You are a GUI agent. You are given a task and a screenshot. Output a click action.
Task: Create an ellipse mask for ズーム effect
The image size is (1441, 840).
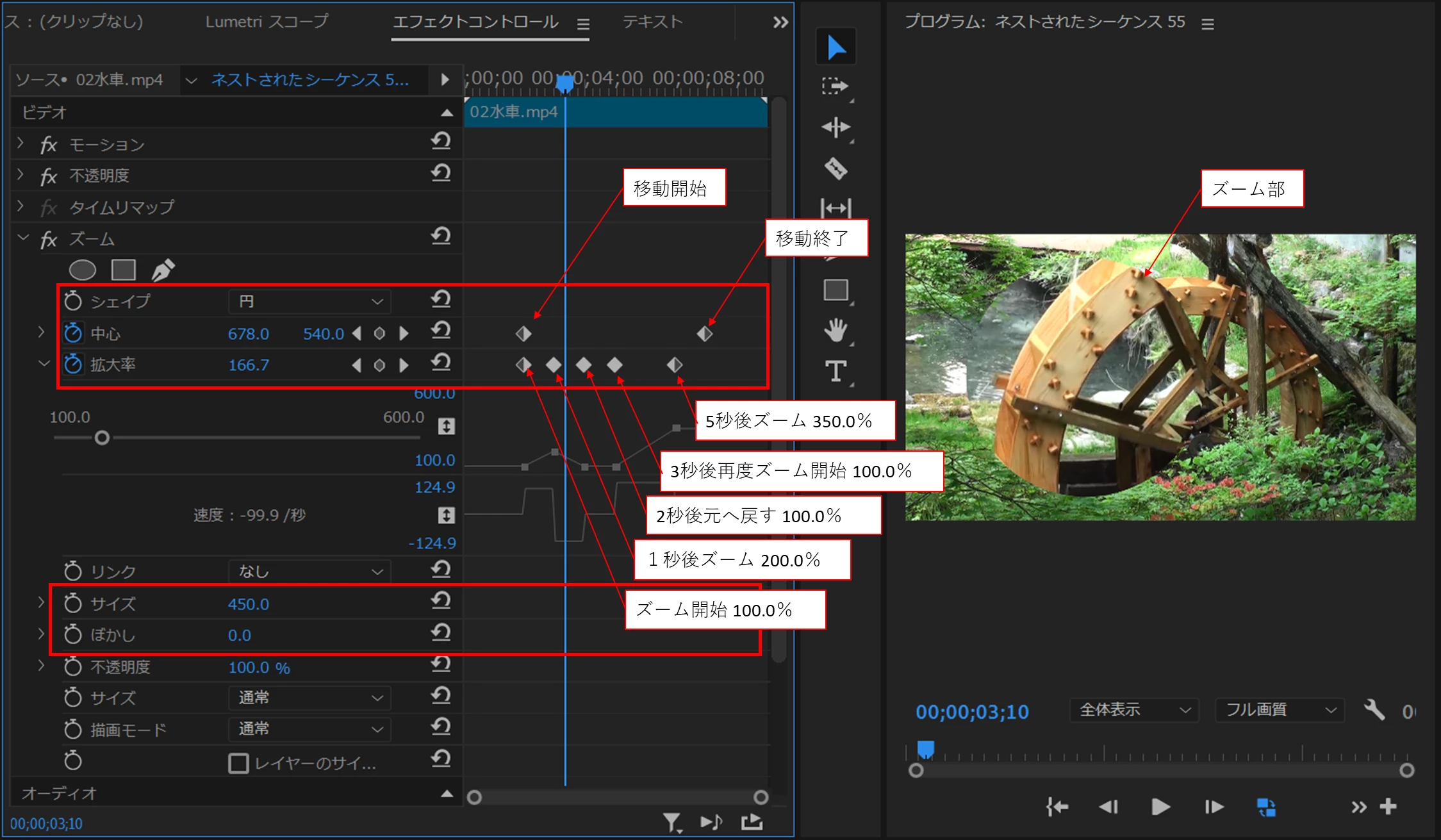82,270
